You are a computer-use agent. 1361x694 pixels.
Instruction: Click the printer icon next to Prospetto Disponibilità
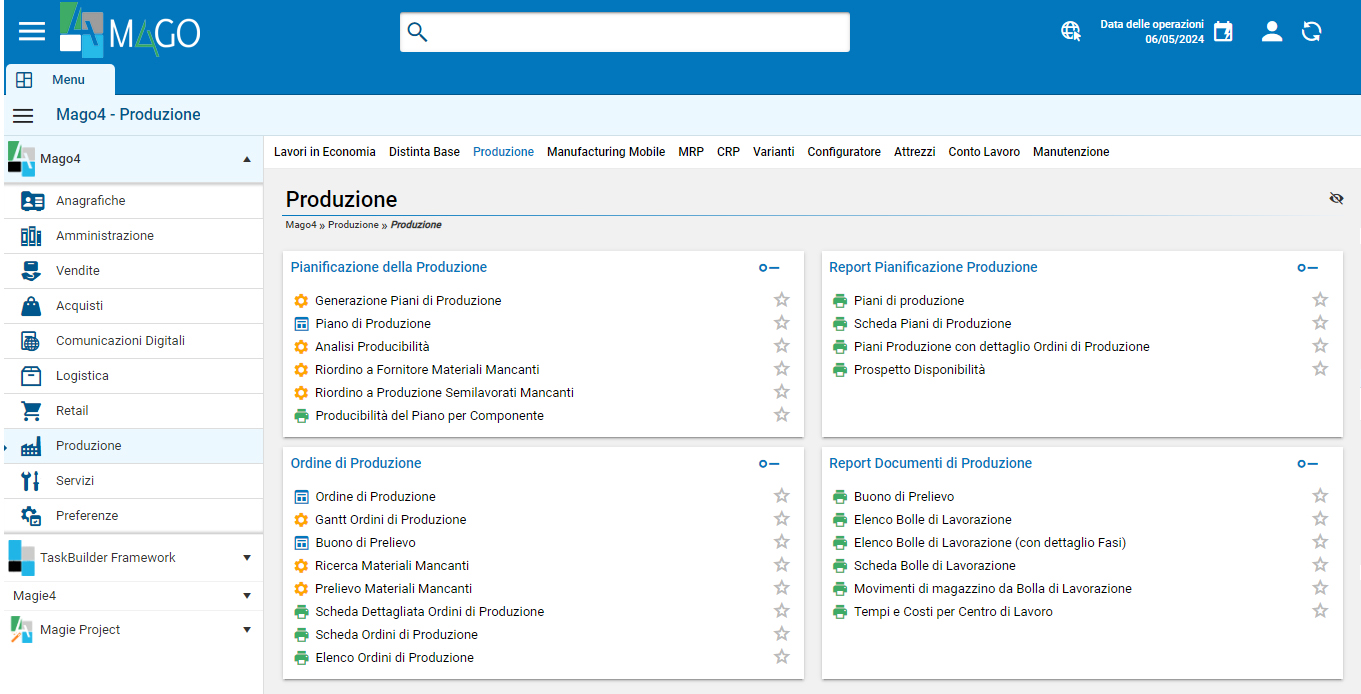(840, 370)
